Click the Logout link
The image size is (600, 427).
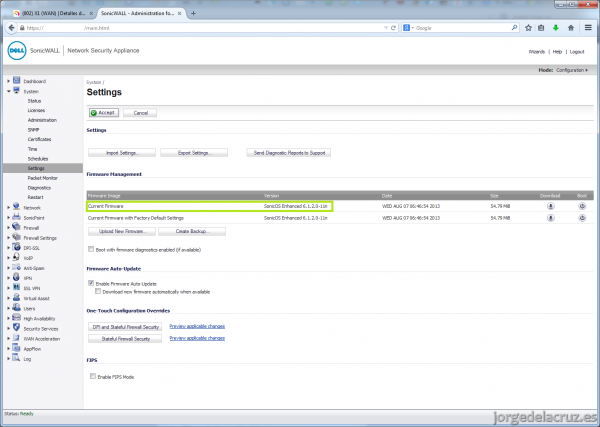[x=577, y=52]
